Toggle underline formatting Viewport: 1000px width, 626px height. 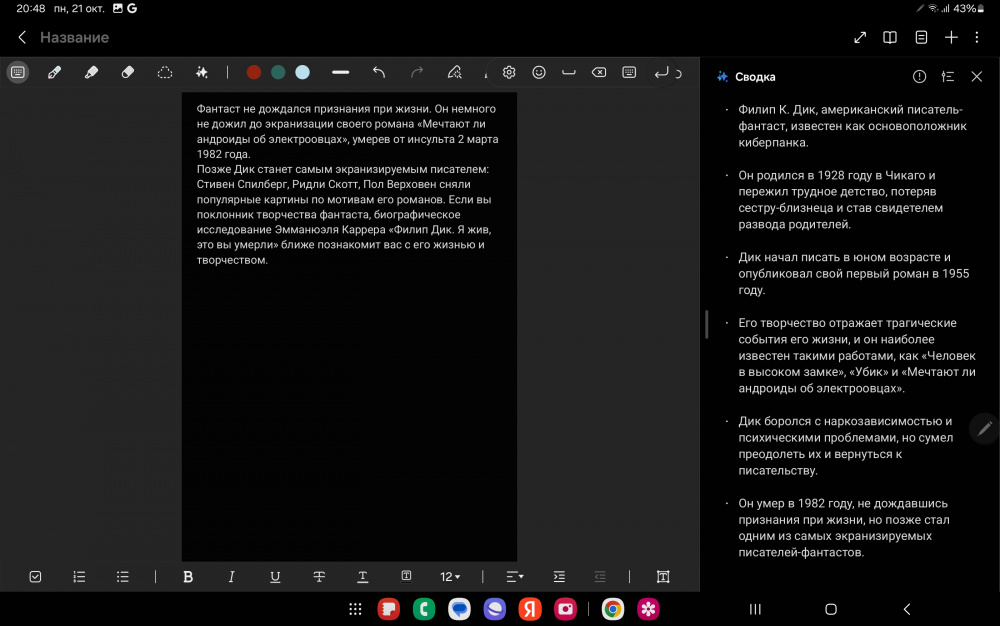coord(275,576)
